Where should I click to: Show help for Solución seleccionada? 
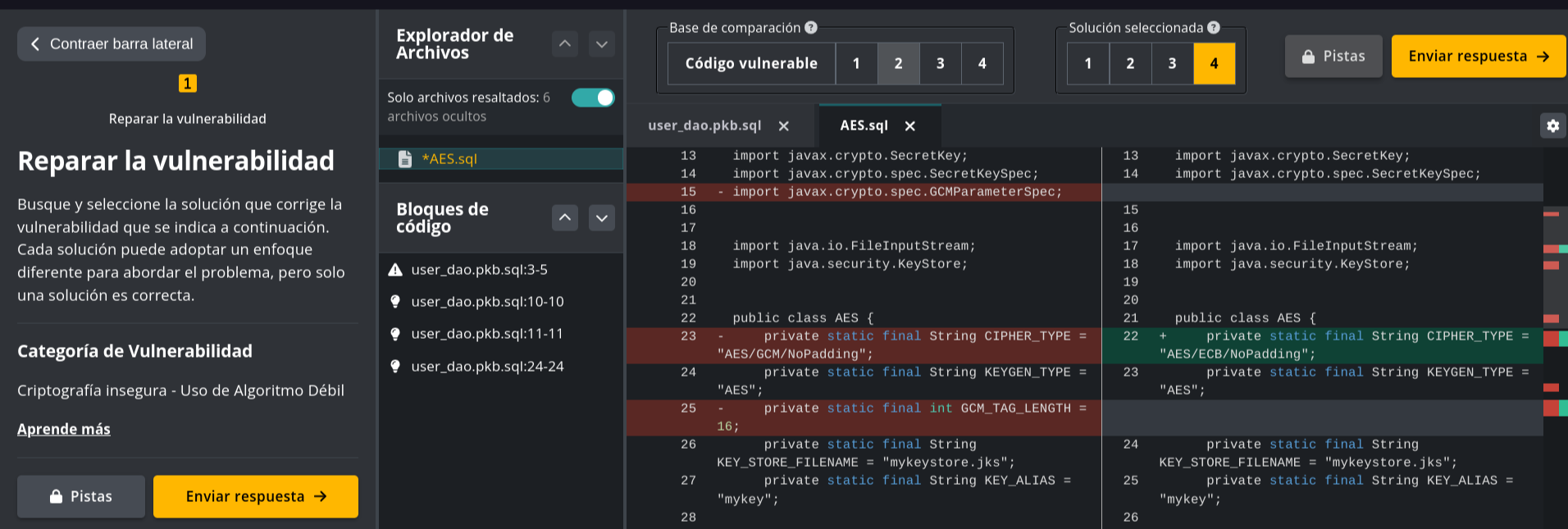pyautogui.click(x=1214, y=27)
